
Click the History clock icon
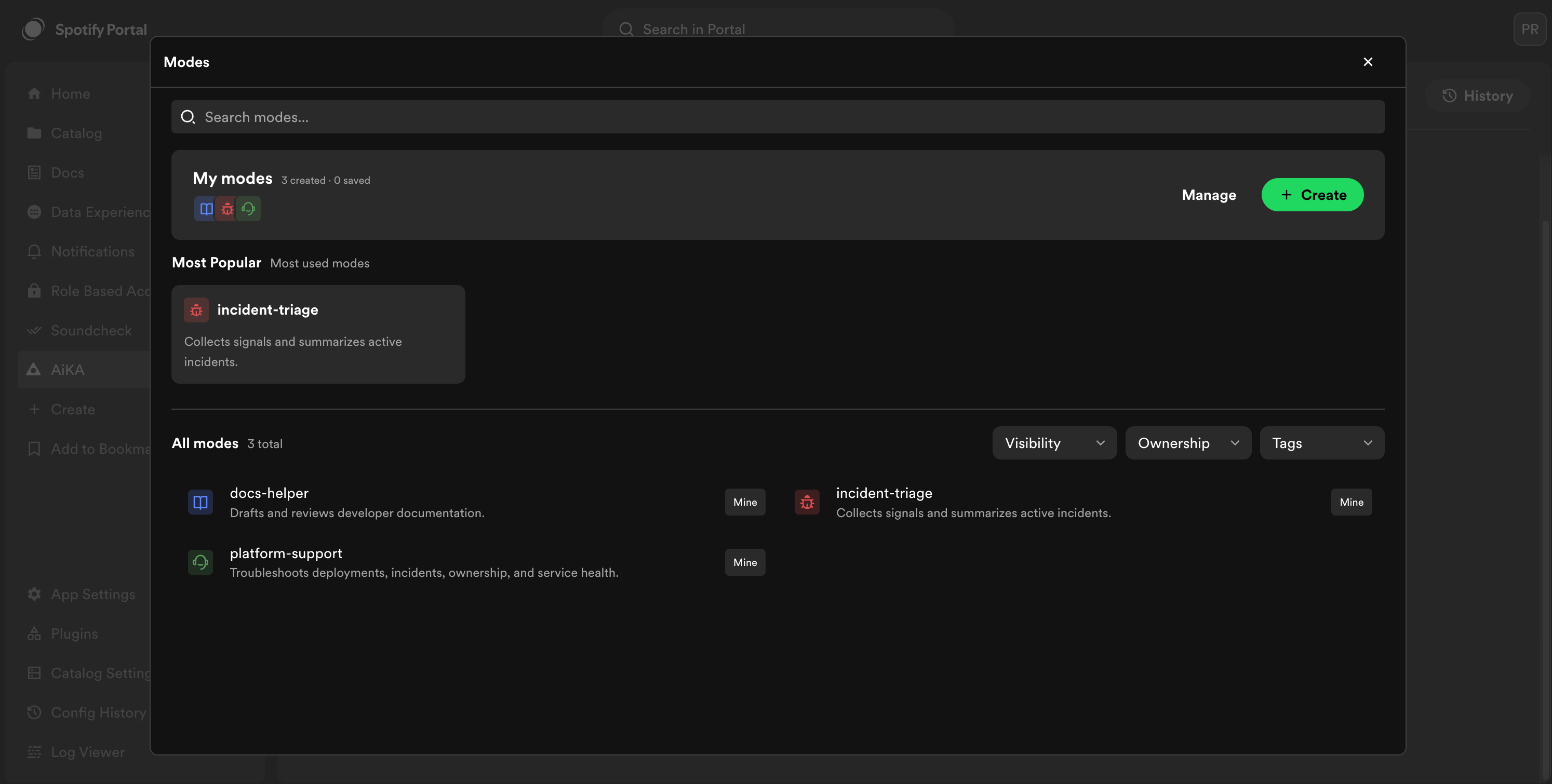1449,96
